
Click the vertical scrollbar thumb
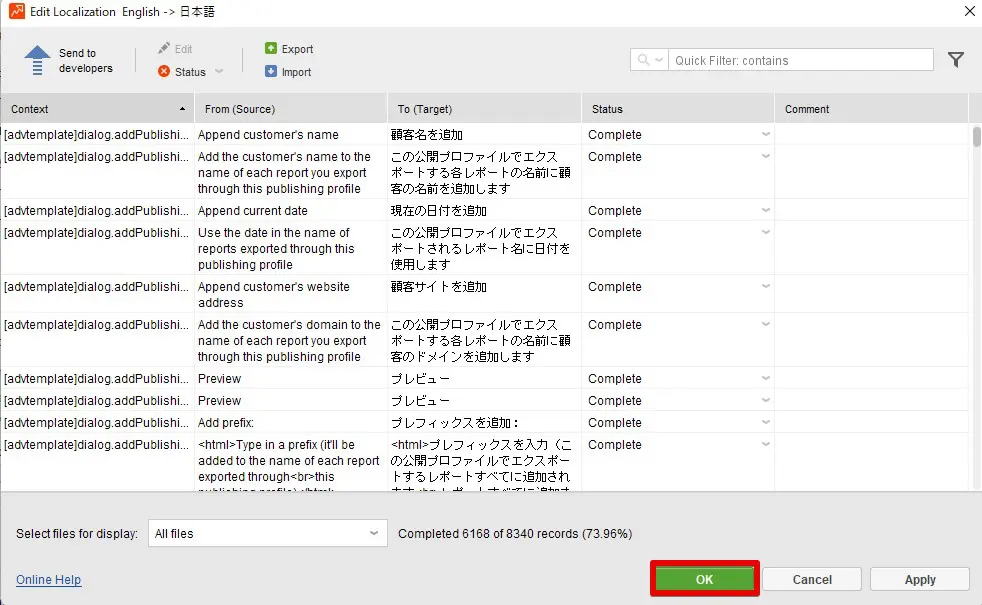pos(976,136)
